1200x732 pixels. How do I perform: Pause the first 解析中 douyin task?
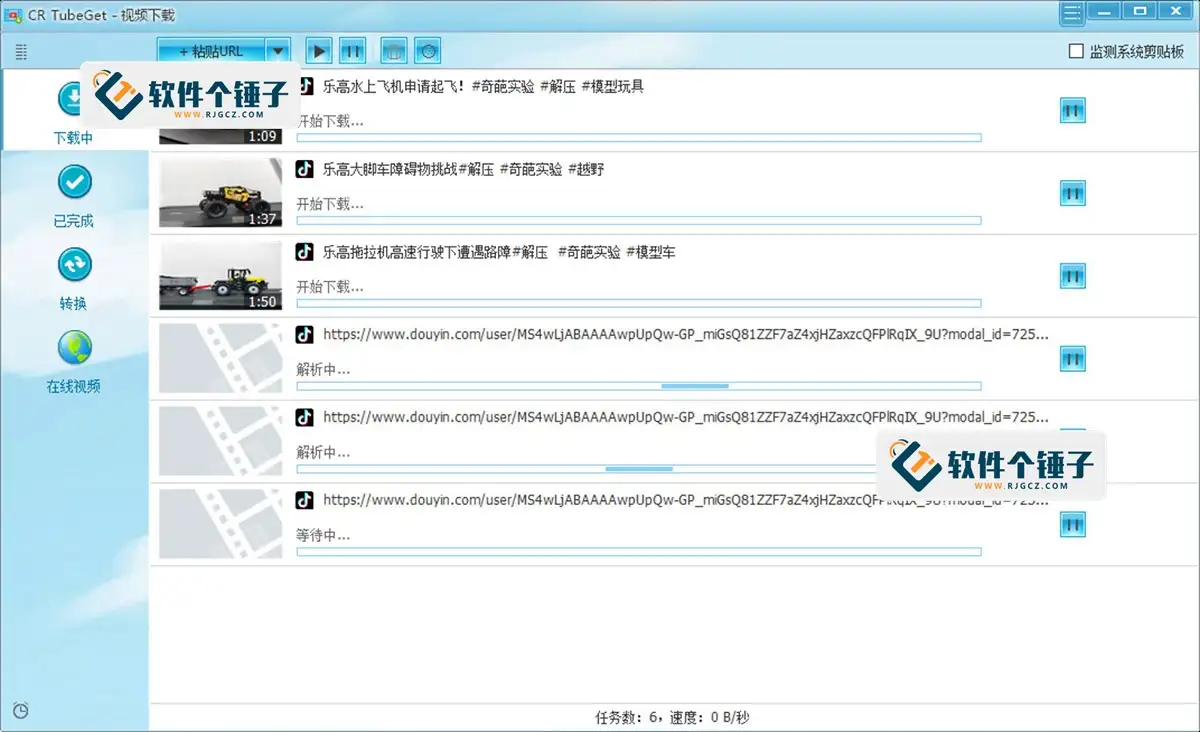coord(1073,359)
